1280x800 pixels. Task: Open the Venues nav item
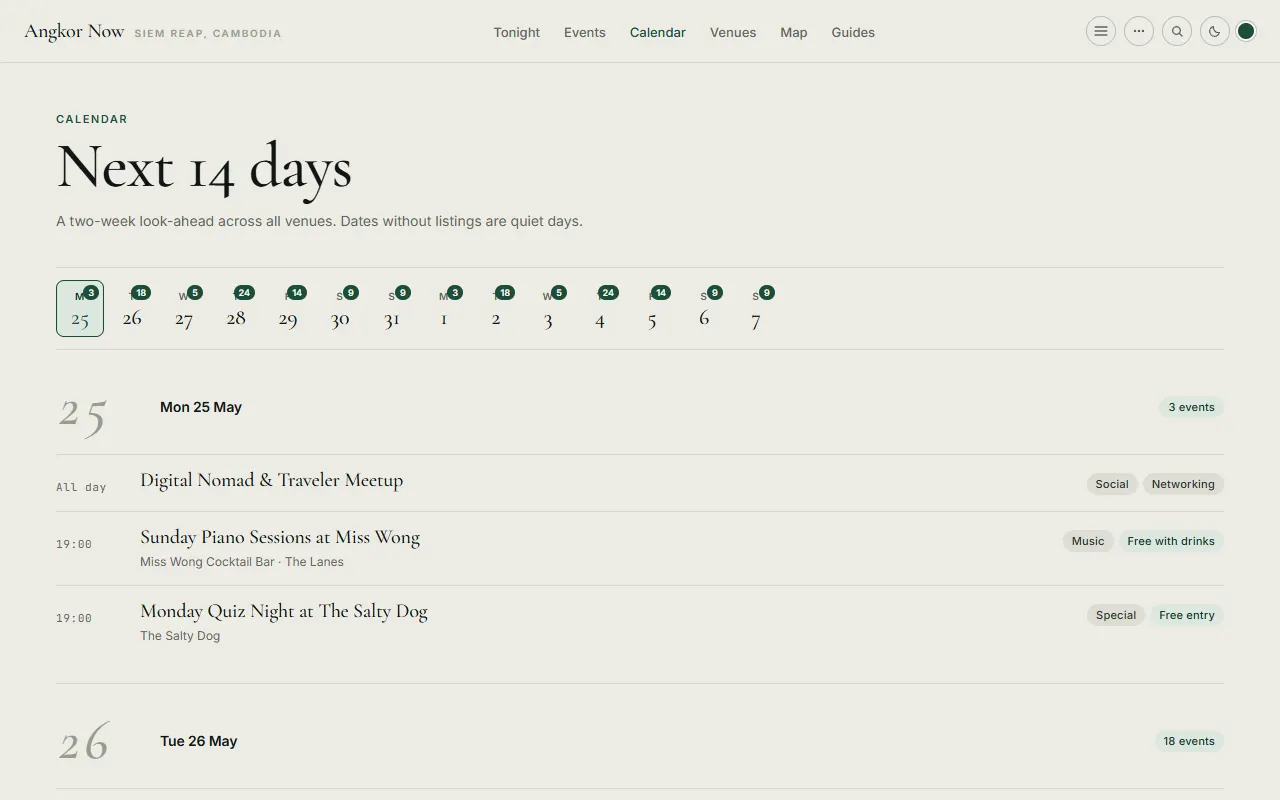733,32
